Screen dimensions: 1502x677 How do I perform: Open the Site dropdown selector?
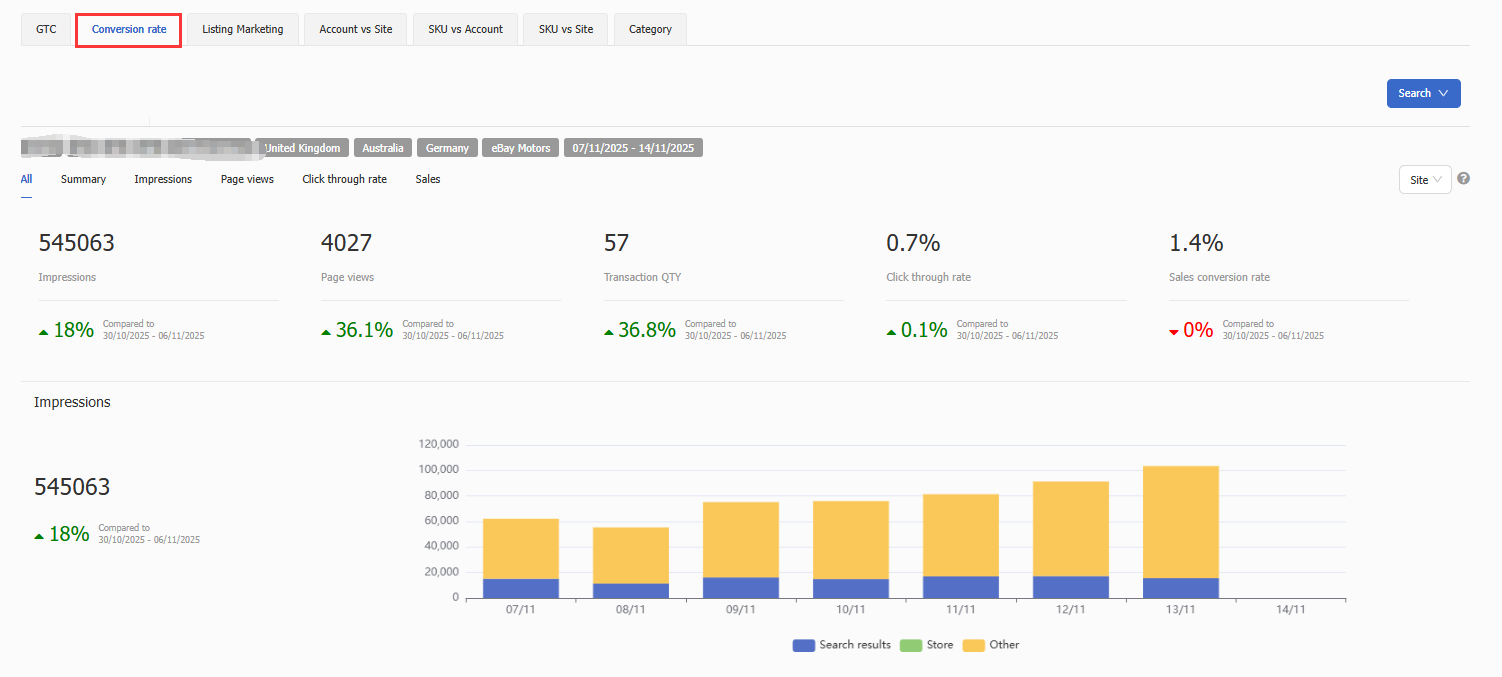(1424, 180)
